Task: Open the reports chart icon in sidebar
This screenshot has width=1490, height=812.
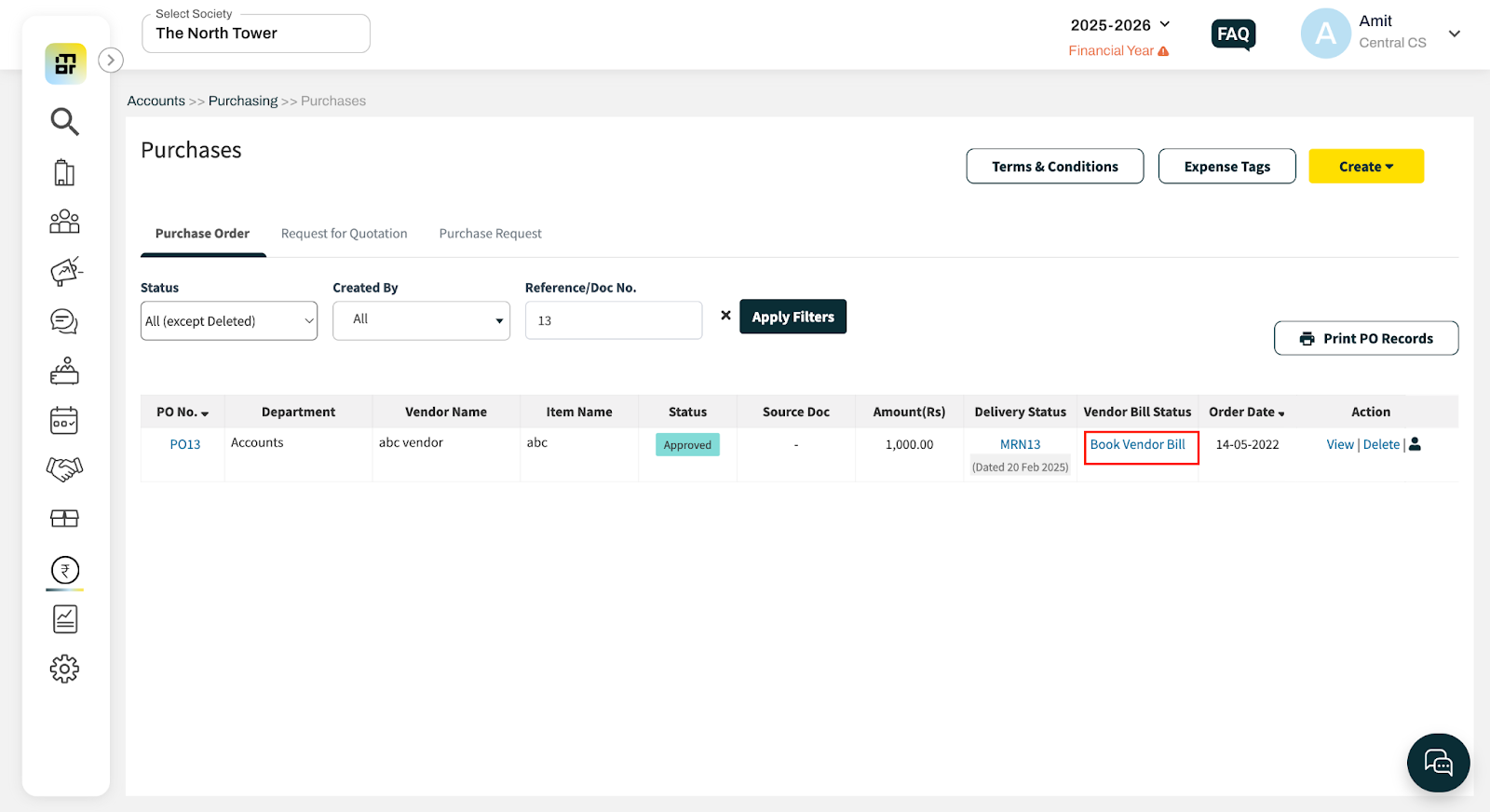Action: 65,619
